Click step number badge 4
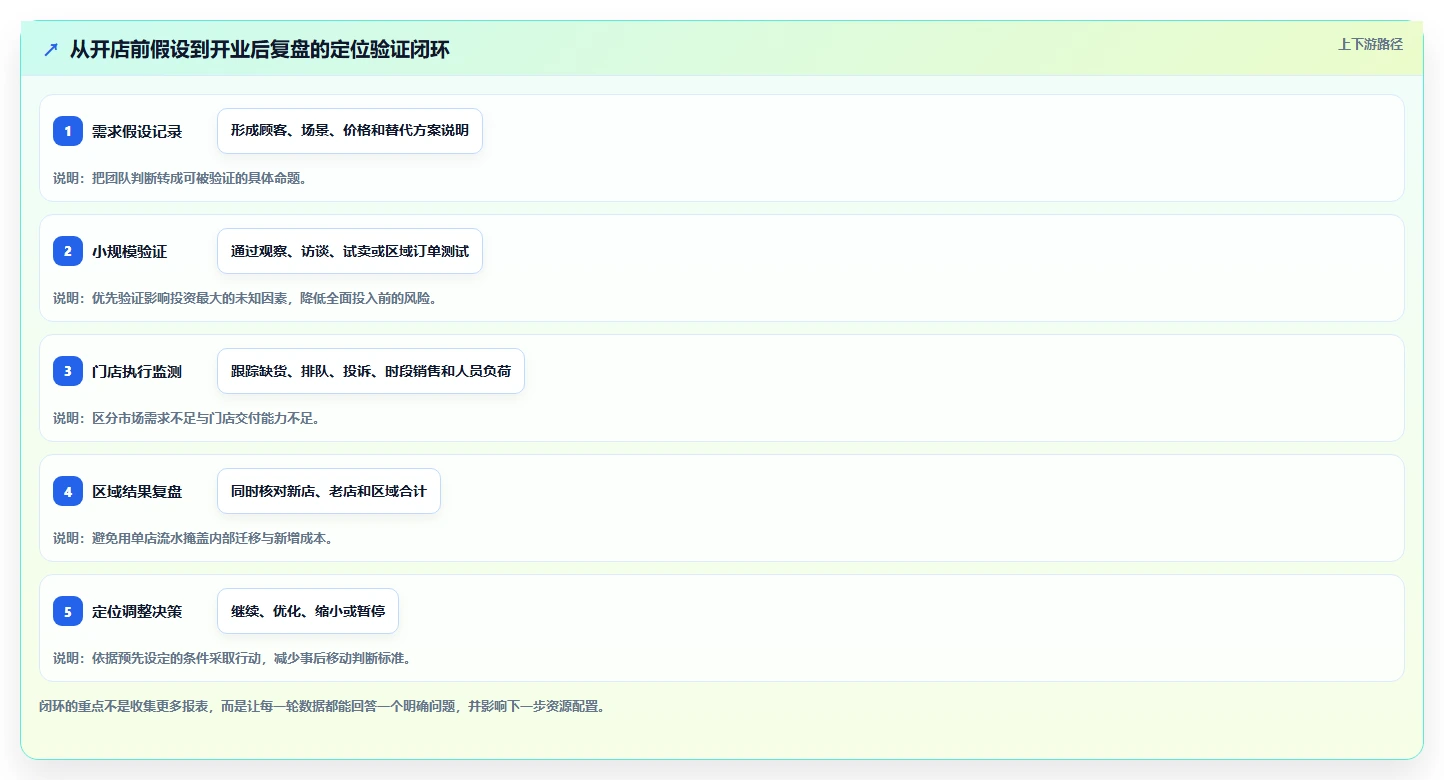Viewport: 1444px width, 780px height. click(68, 491)
